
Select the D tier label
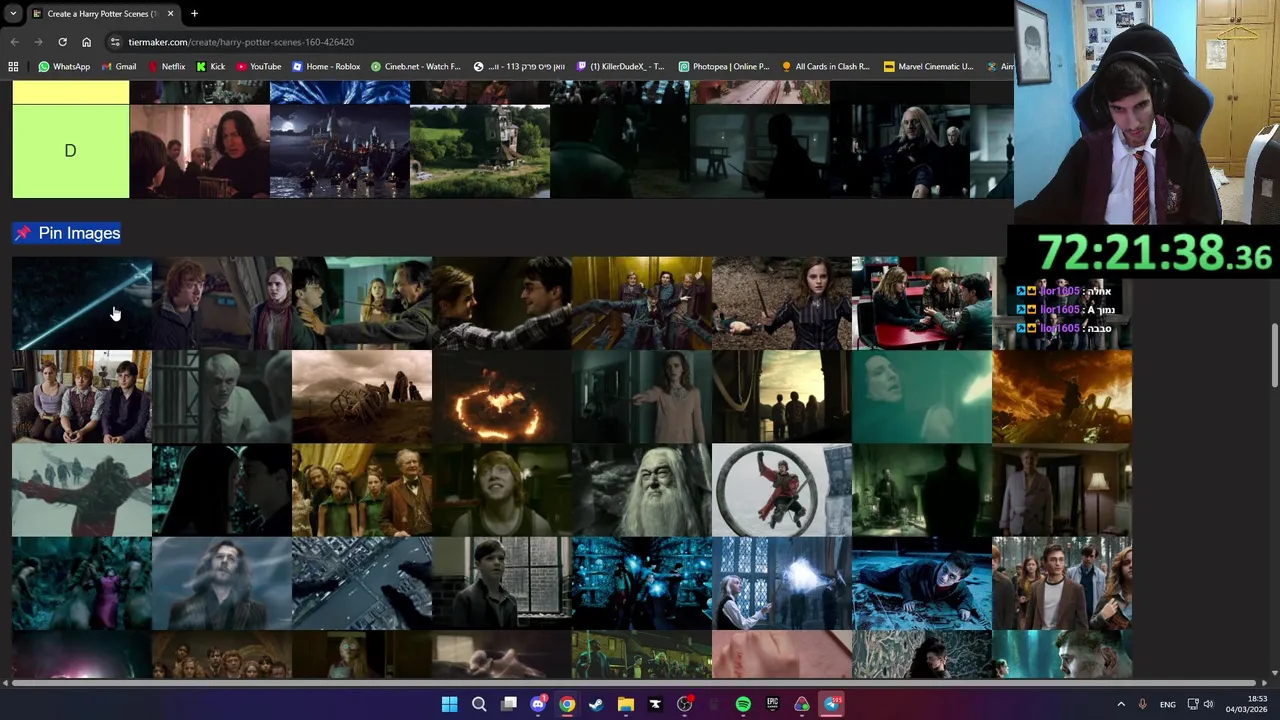point(70,151)
